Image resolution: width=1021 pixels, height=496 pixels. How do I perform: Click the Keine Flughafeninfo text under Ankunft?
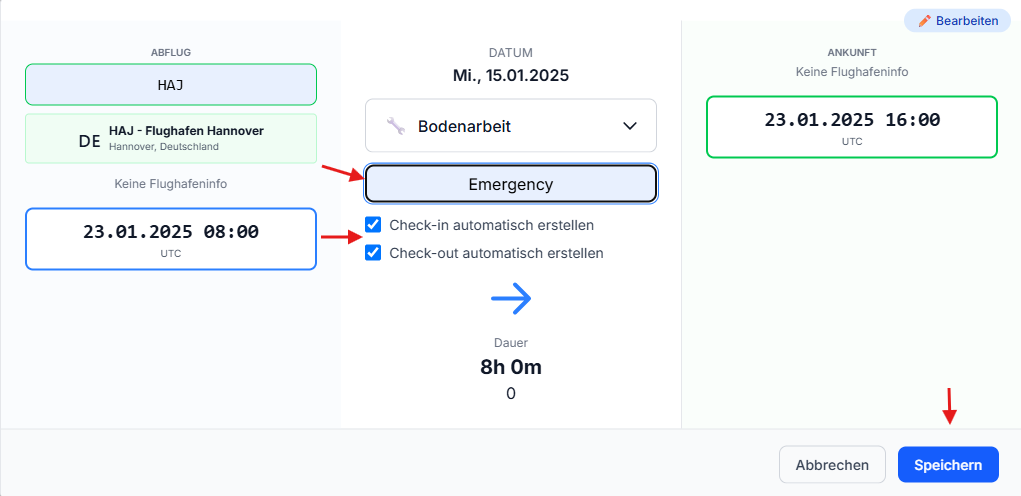(x=852, y=72)
